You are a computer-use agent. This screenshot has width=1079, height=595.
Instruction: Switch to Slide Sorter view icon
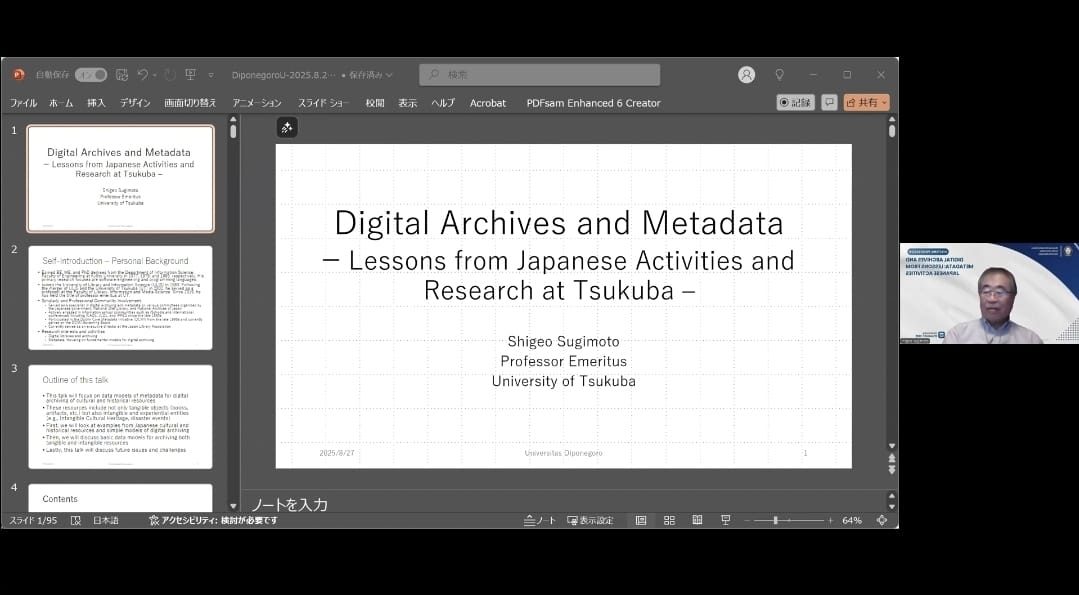pos(669,520)
